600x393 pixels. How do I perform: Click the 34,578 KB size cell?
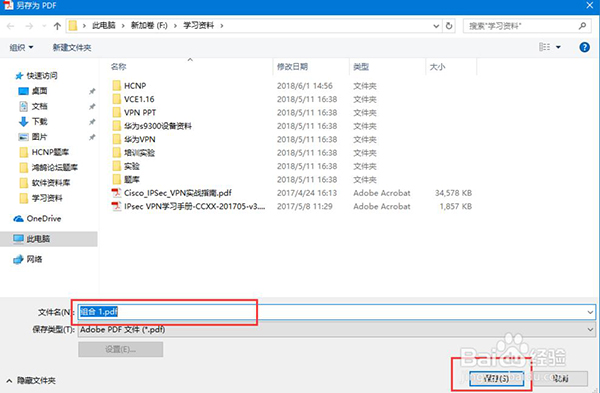[x=453, y=193]
